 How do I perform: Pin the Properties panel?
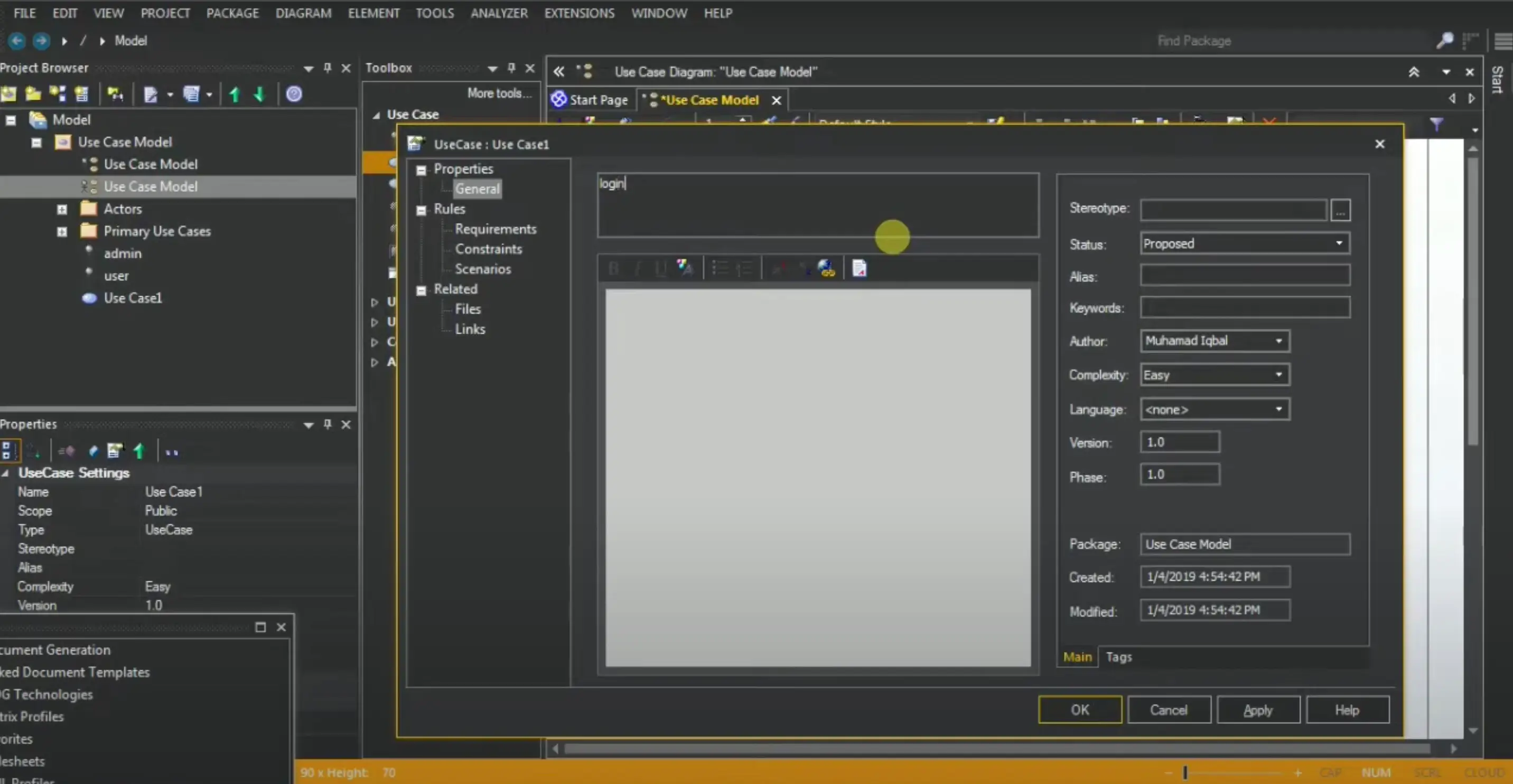tap(328, 424)
